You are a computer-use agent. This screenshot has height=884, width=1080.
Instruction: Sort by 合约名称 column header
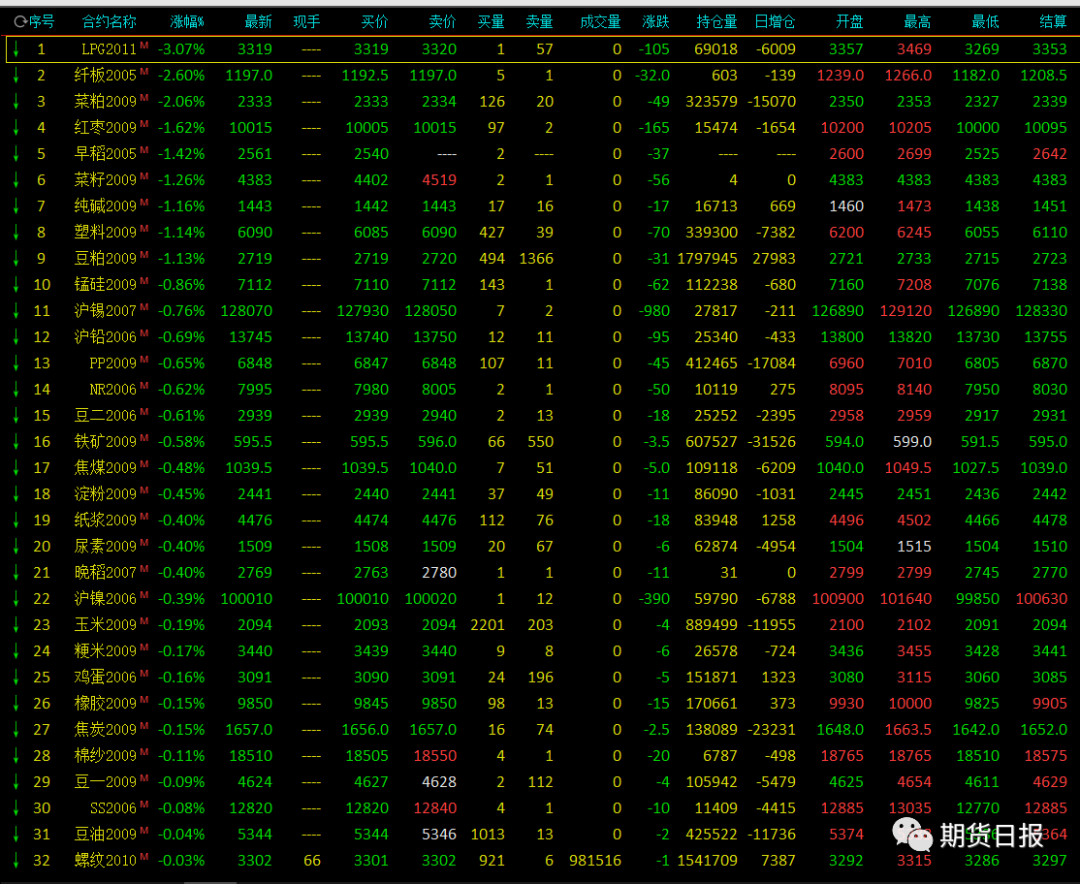[x=109, y=22]
